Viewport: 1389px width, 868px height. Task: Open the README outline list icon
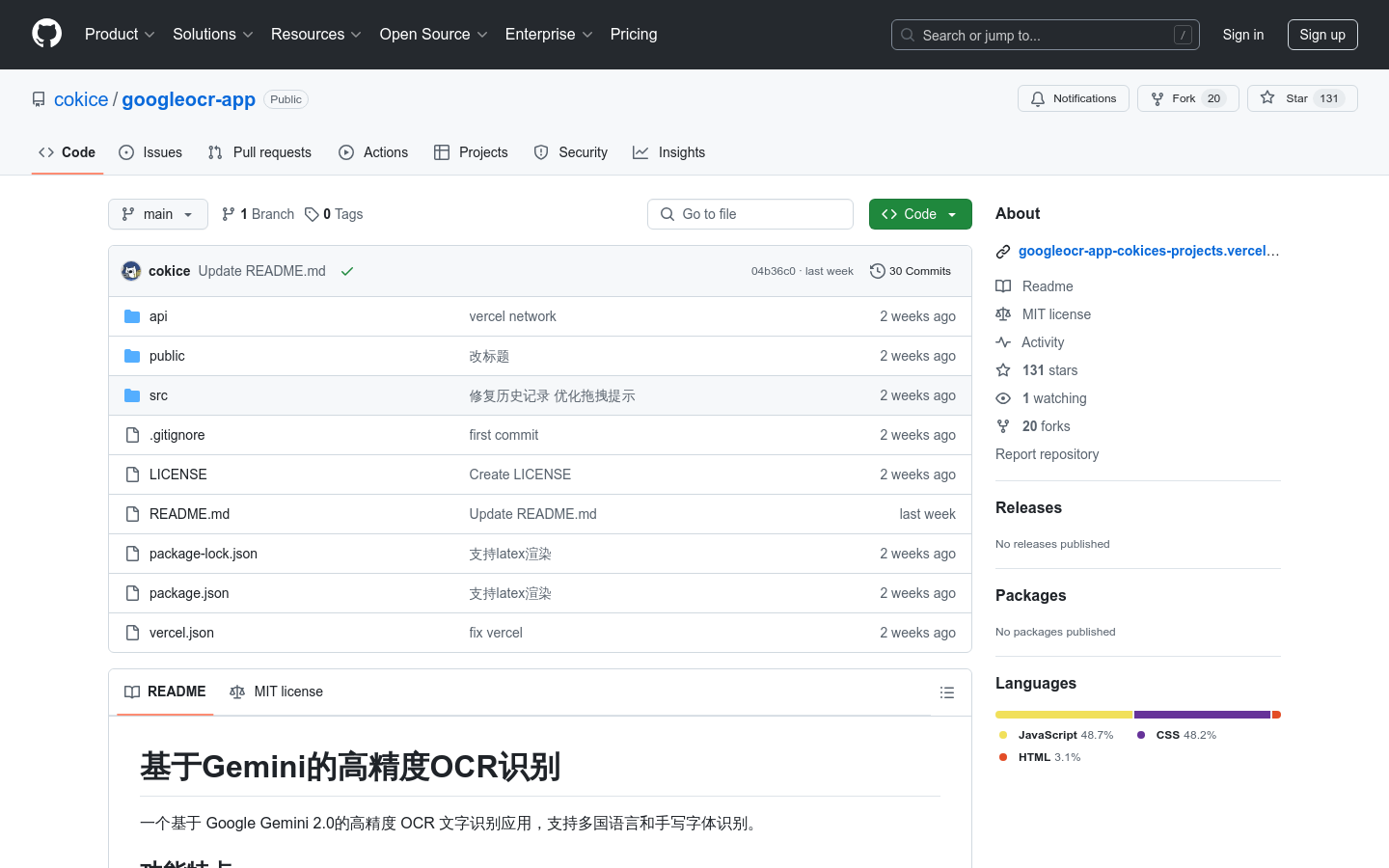947,692
